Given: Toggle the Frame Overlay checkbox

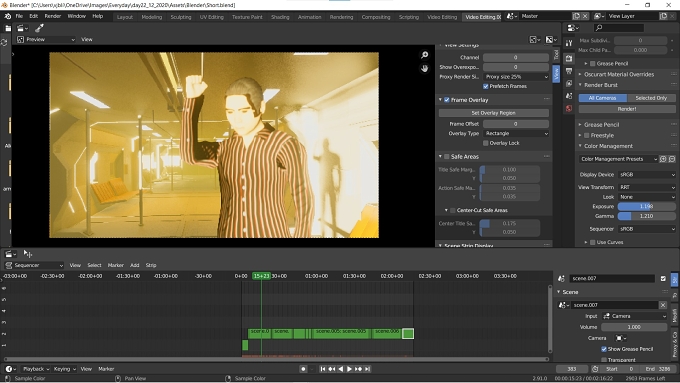Looking at the screenshot, I should point(447,100).
